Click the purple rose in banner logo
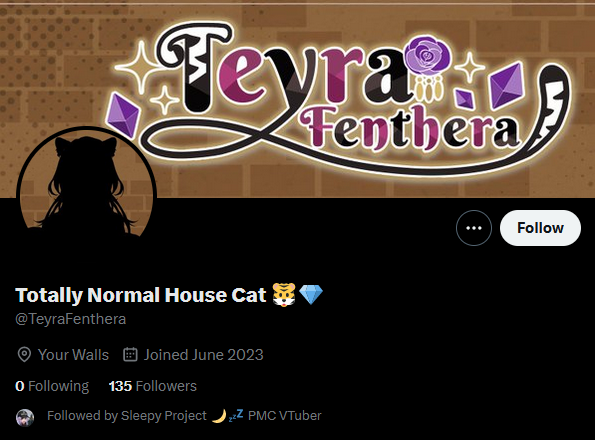The image size is (595, 440). coord(428,55)
